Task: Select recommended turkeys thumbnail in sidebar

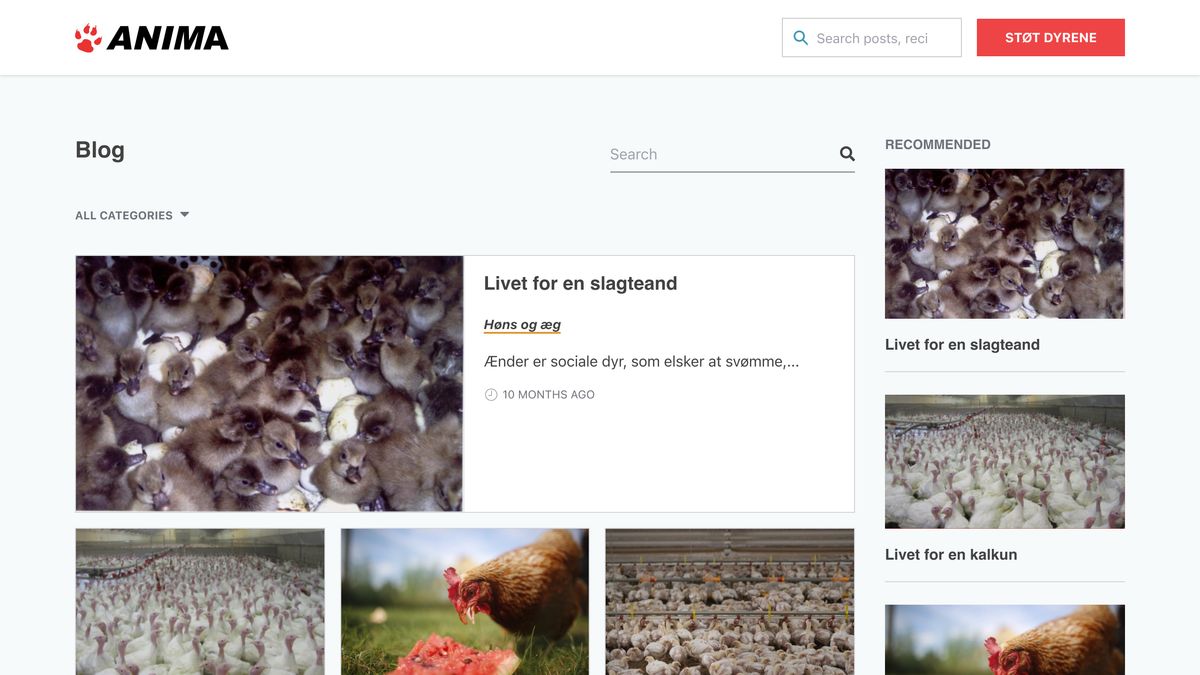Action: click(x=1004, y=461)
